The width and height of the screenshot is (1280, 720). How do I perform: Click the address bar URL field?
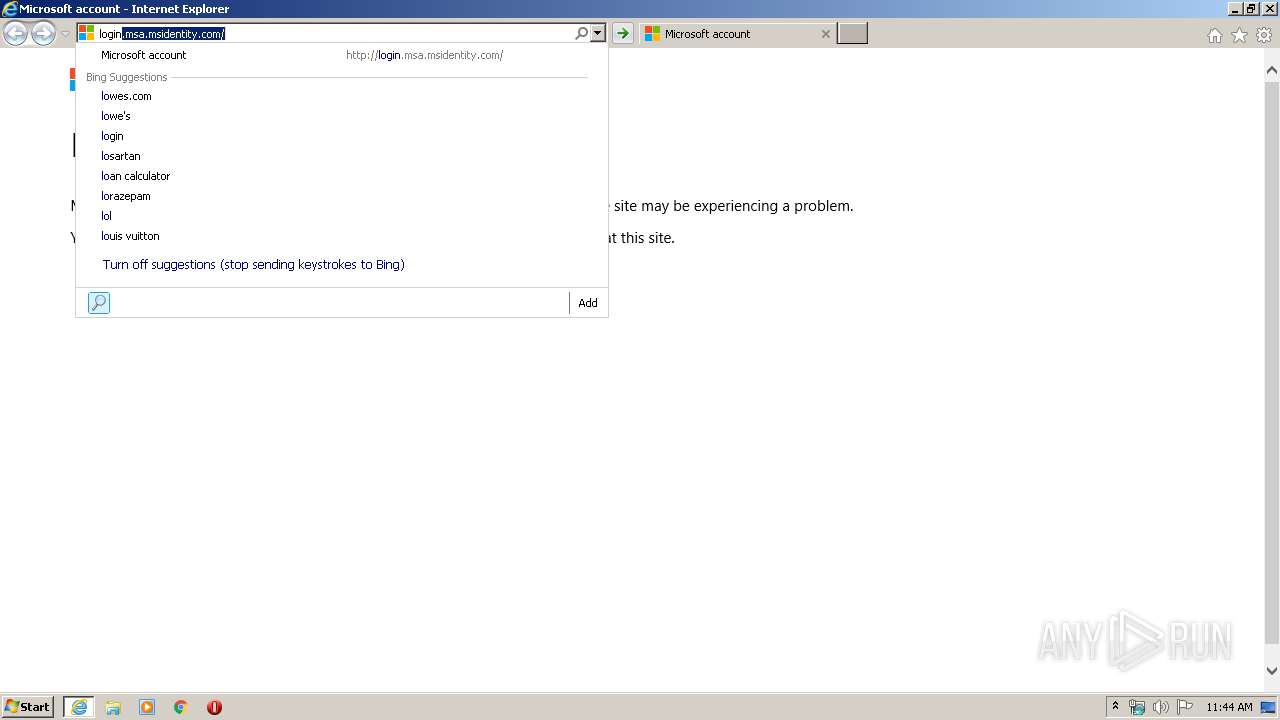(335, 34)
